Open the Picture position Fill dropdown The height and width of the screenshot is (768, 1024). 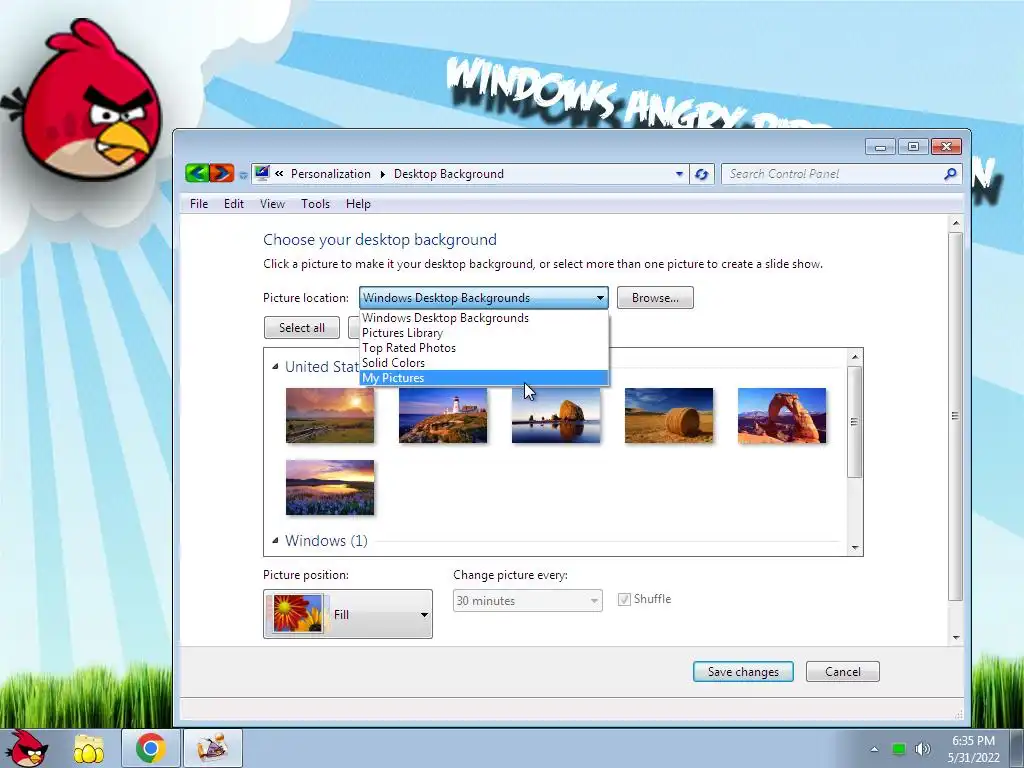point(348,614)
